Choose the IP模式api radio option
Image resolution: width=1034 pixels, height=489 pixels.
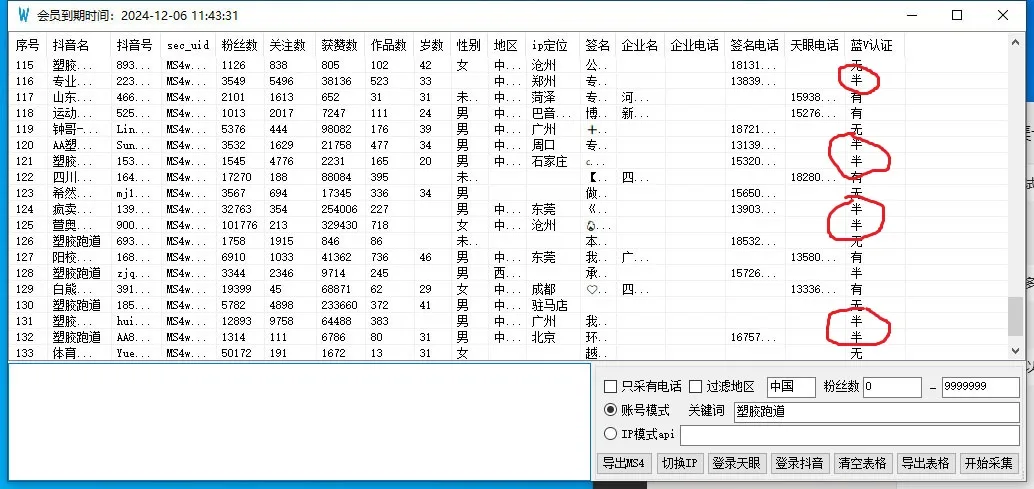(611, 434)
